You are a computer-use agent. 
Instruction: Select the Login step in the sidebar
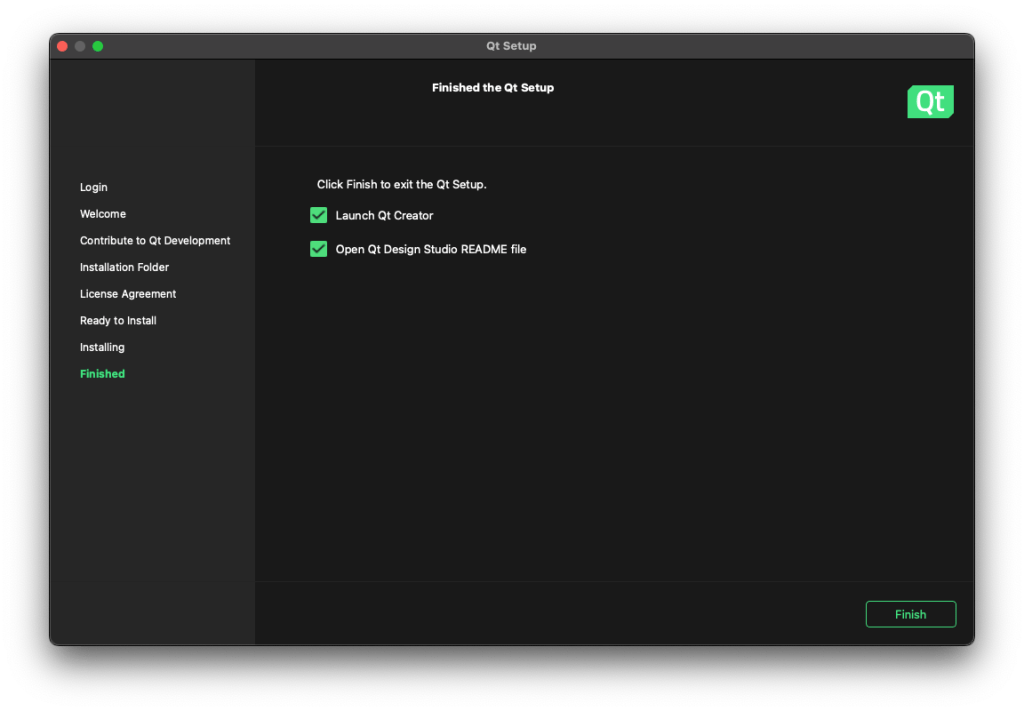pos(94,188)
